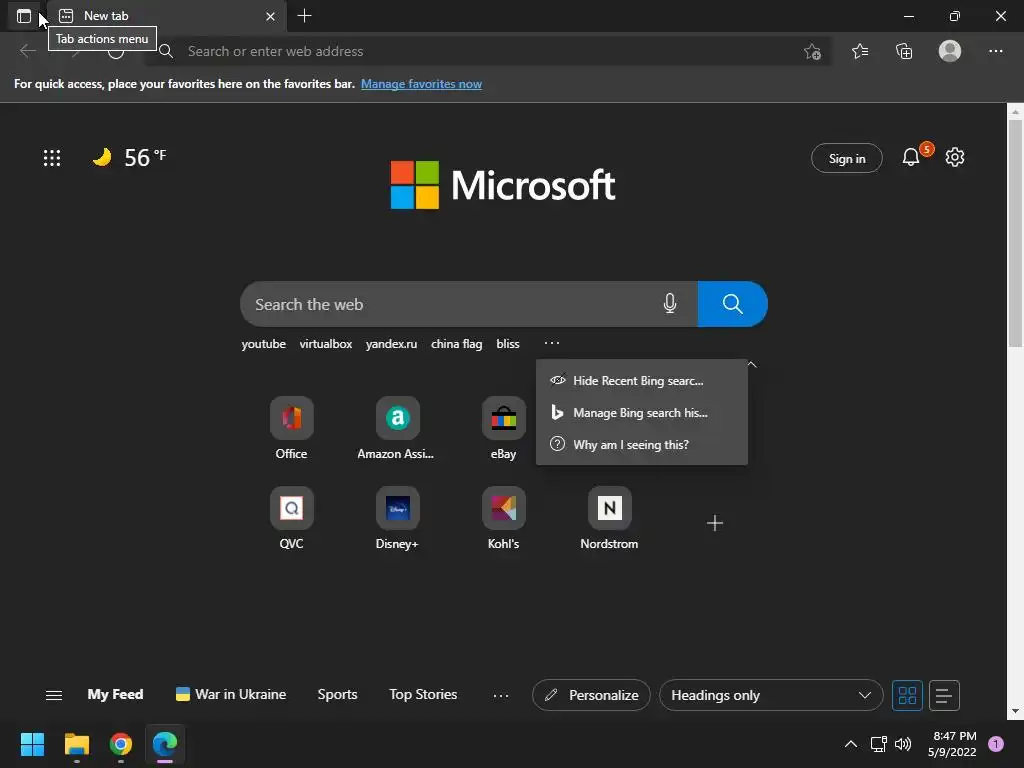
Task: Open the QVC quick link
Action: (x=291, y=519)
